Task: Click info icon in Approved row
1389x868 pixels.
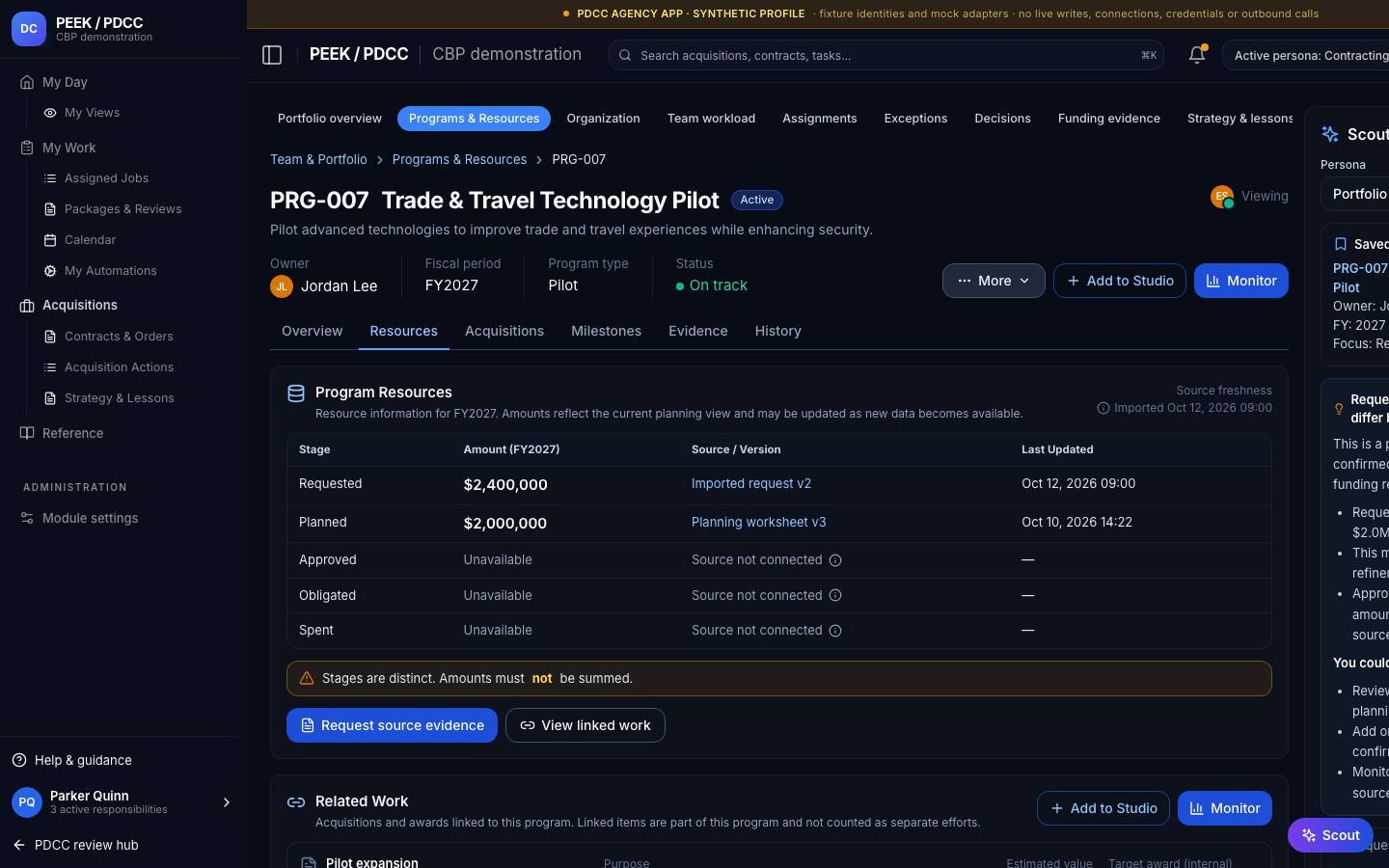Action: point(835,560)
